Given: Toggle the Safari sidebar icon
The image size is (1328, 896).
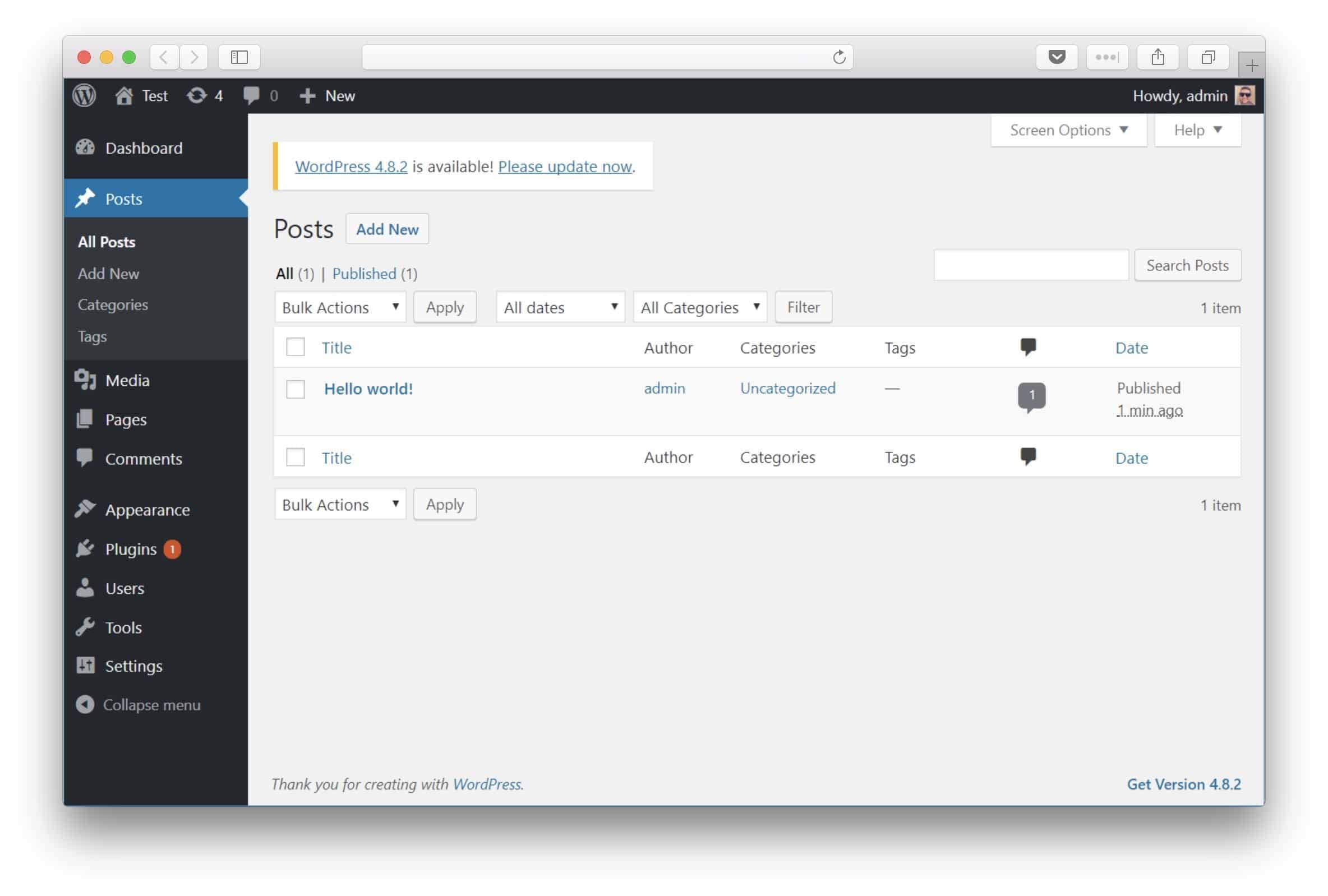Looking at the screenshot, I should pyautogui.click(x=239, y=57).
